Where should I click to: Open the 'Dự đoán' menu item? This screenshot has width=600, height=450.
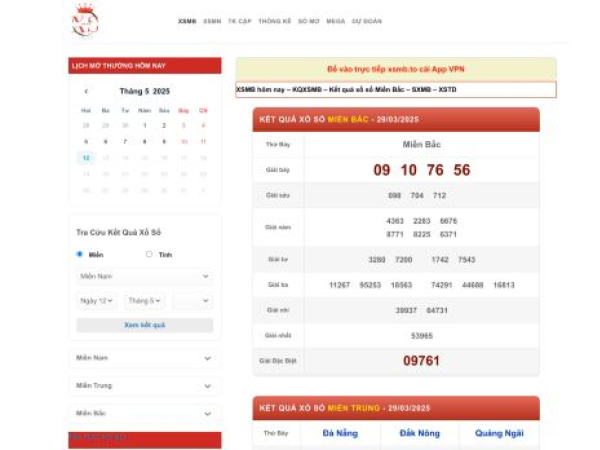click(368, 20)
